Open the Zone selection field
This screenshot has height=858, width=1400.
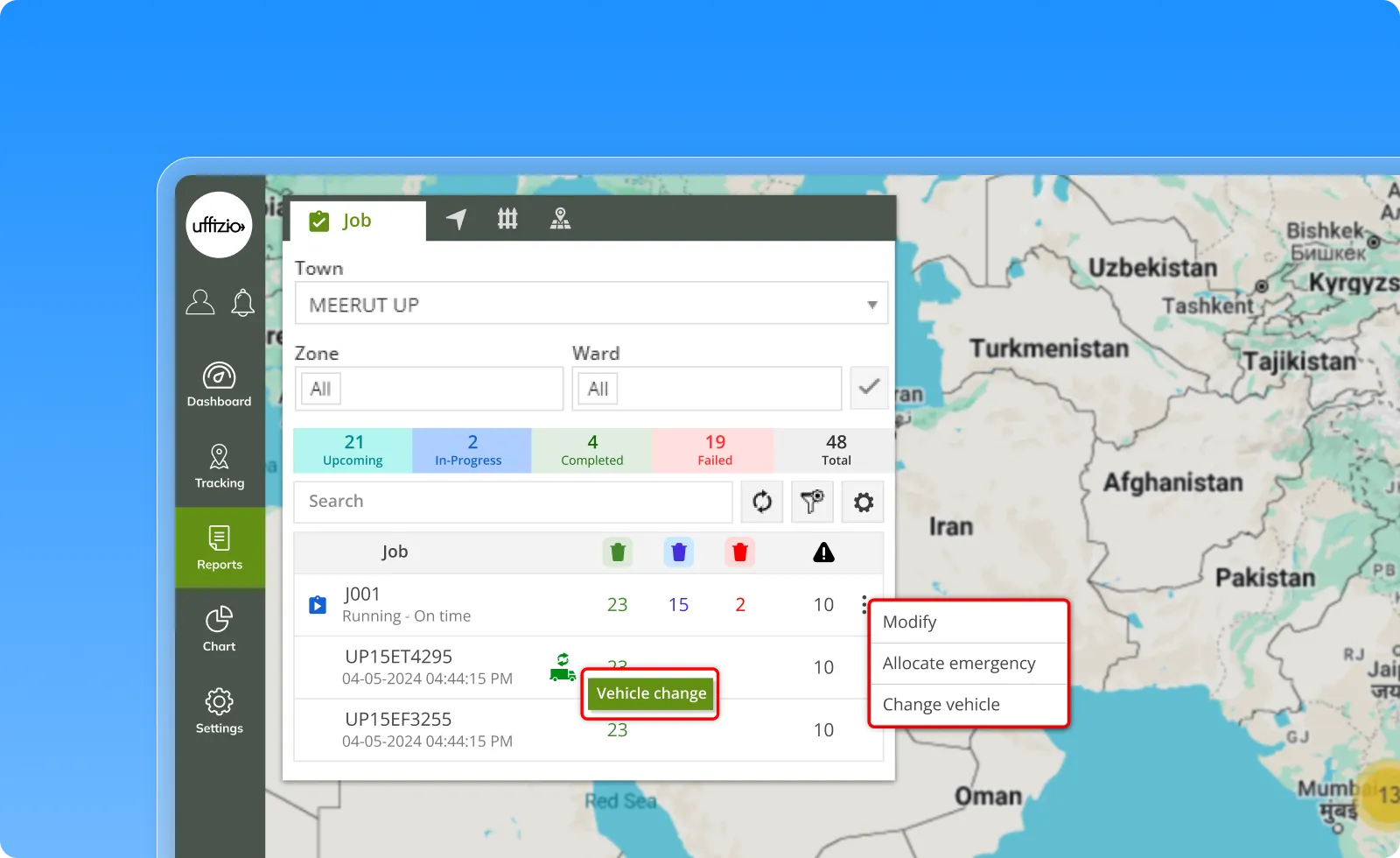429,389
